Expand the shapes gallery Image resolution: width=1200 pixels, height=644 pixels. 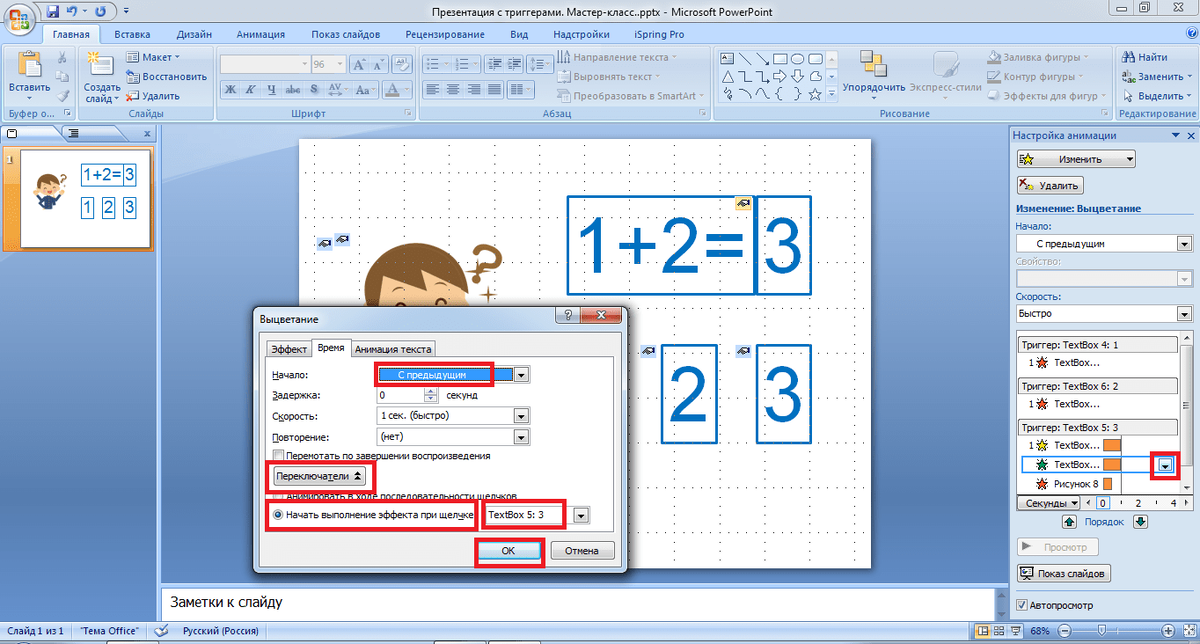coord(832,94)
